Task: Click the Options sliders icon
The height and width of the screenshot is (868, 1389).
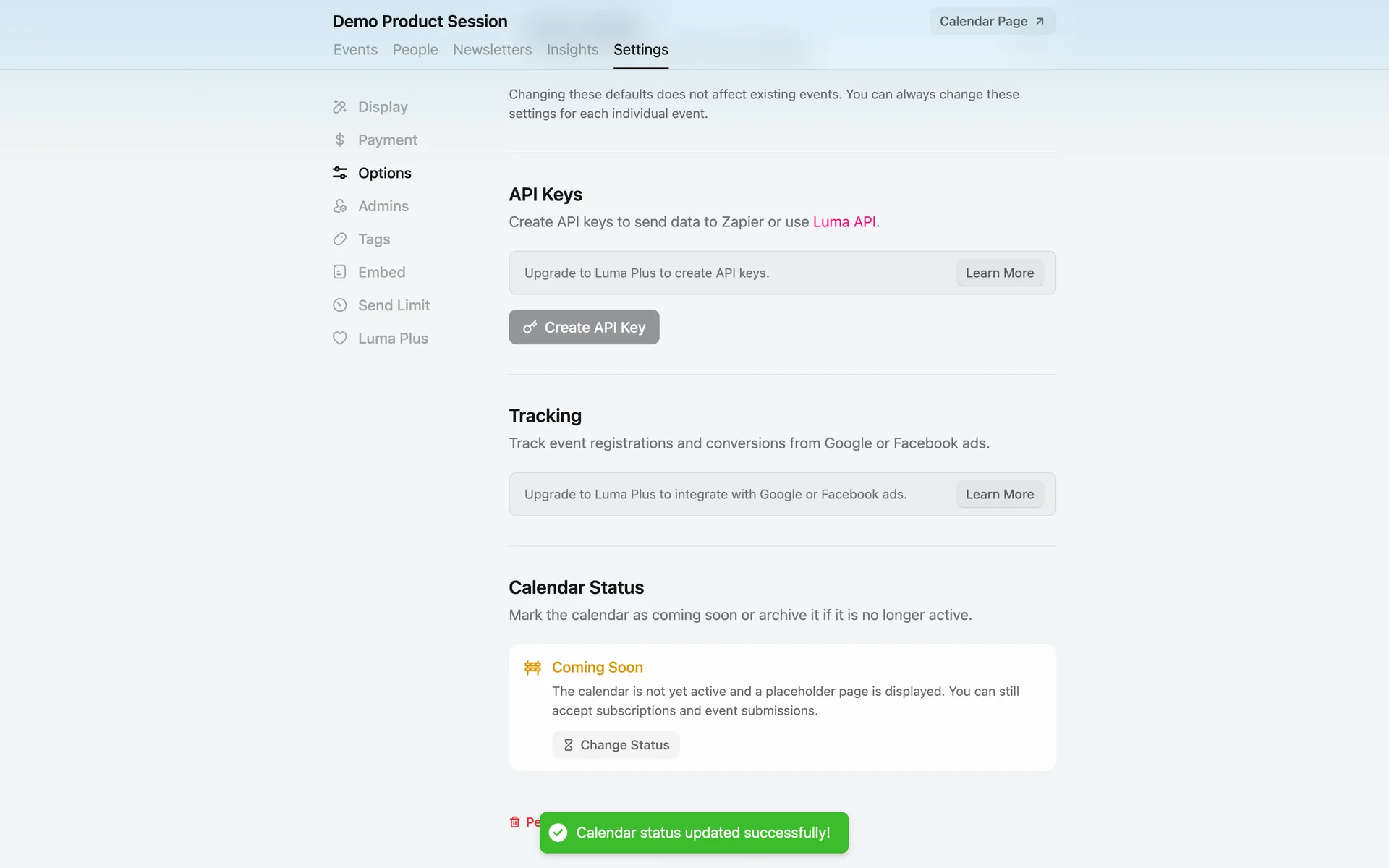Action: pos(339,173)
